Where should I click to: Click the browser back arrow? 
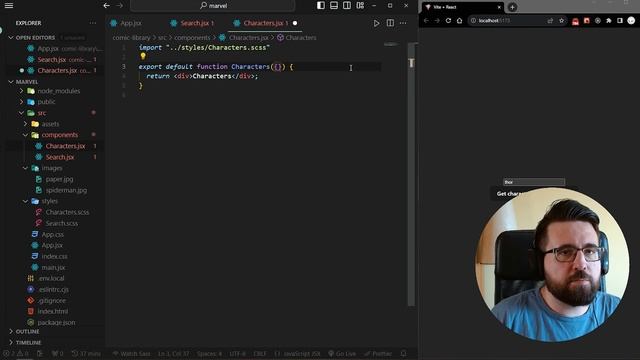click(x=426, y=20)
